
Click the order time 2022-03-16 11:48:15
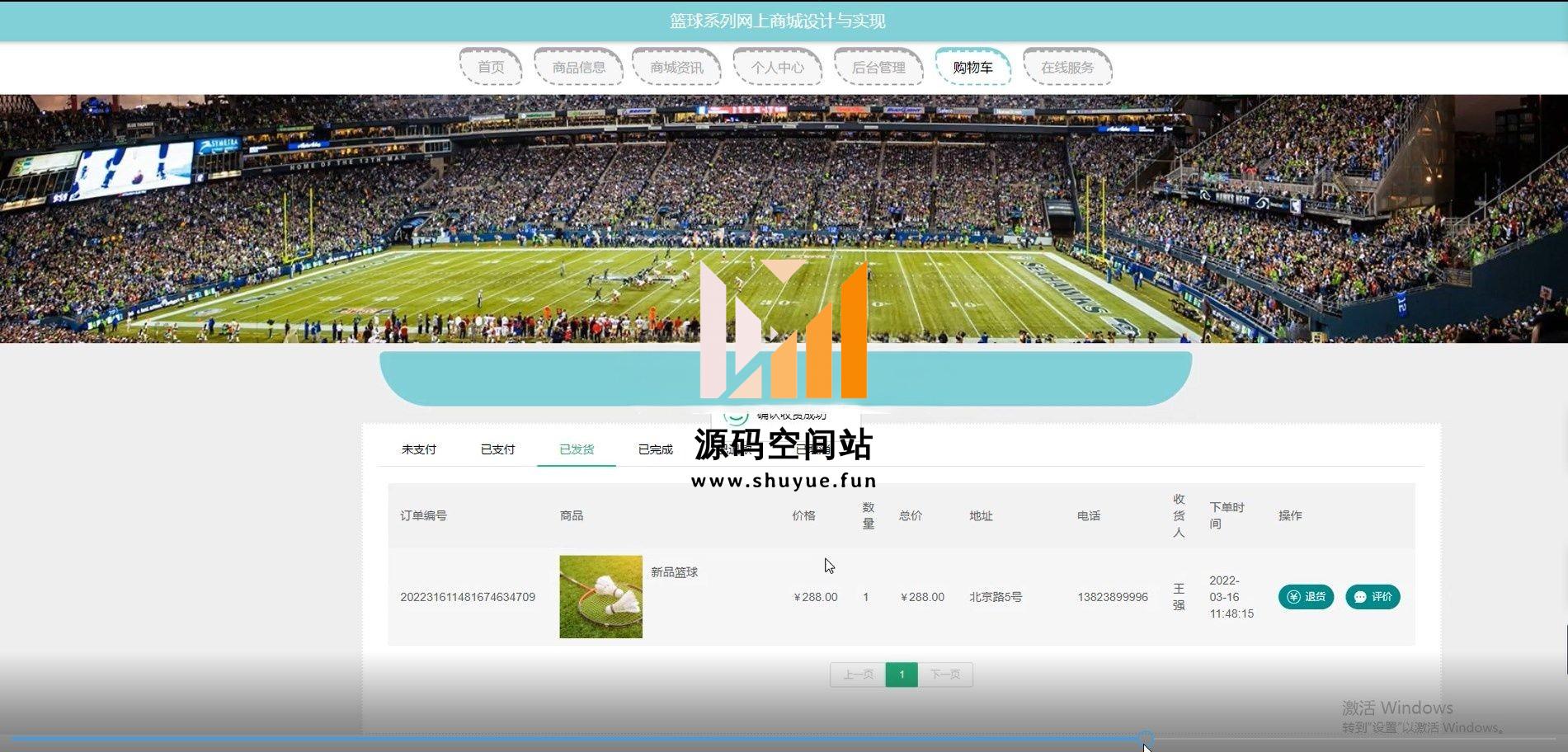(1231, 597)
